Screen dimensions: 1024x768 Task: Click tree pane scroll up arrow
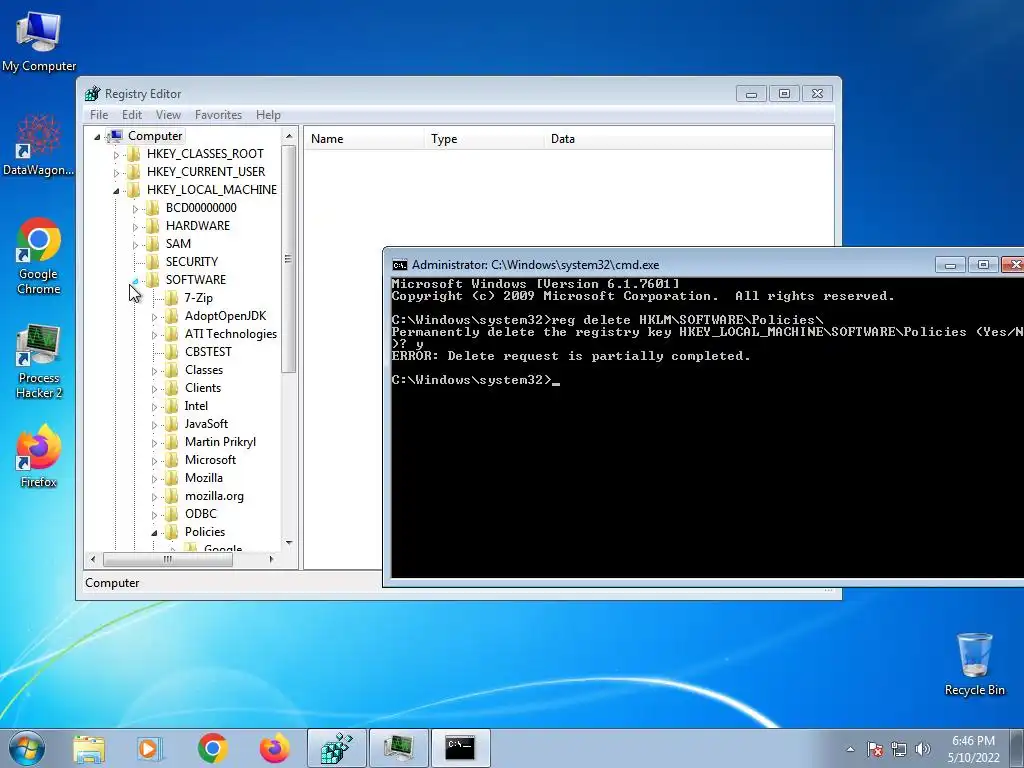[x=289, y=136]
